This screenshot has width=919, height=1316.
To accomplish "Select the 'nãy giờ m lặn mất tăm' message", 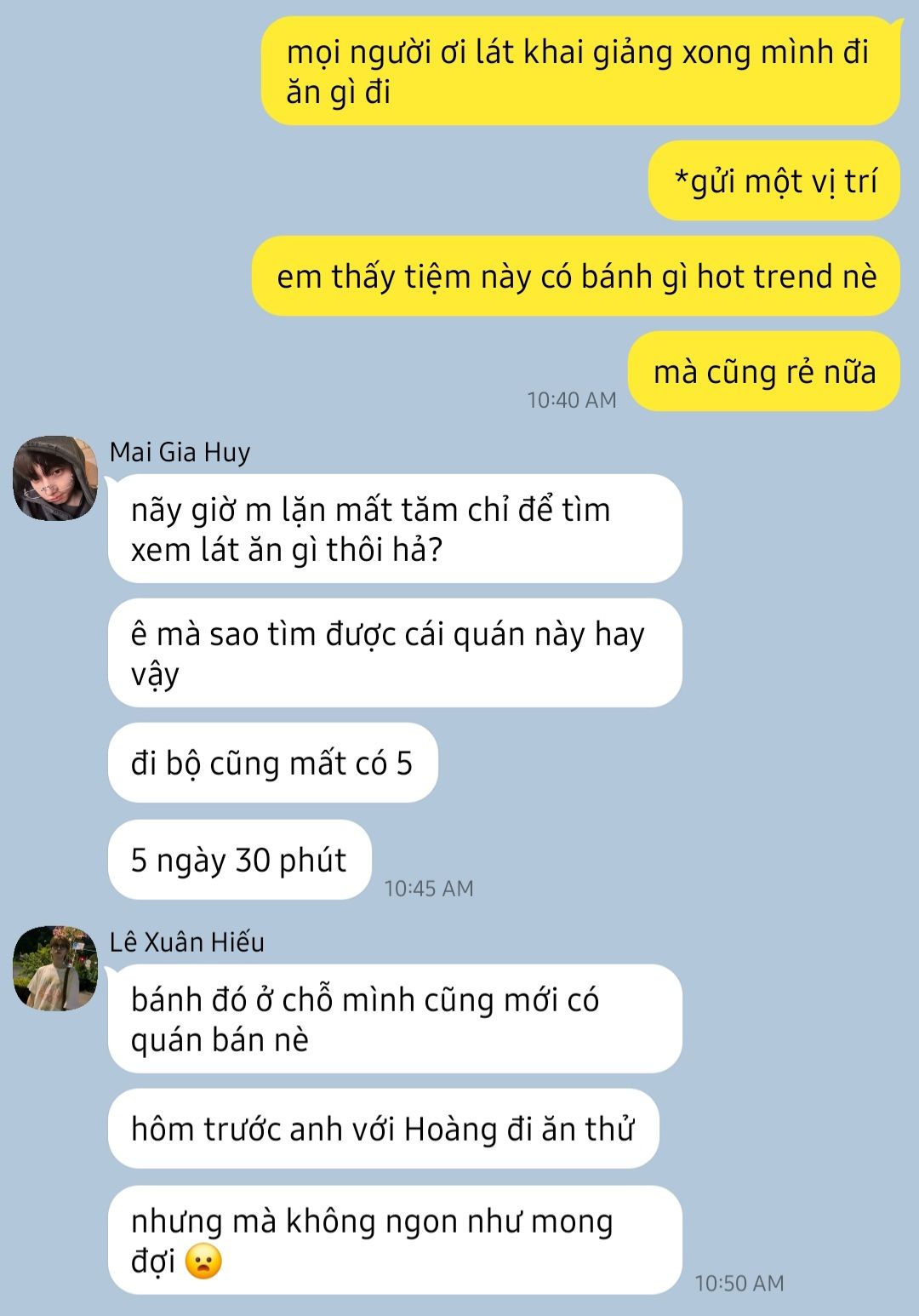I will [x=395, y=529].
